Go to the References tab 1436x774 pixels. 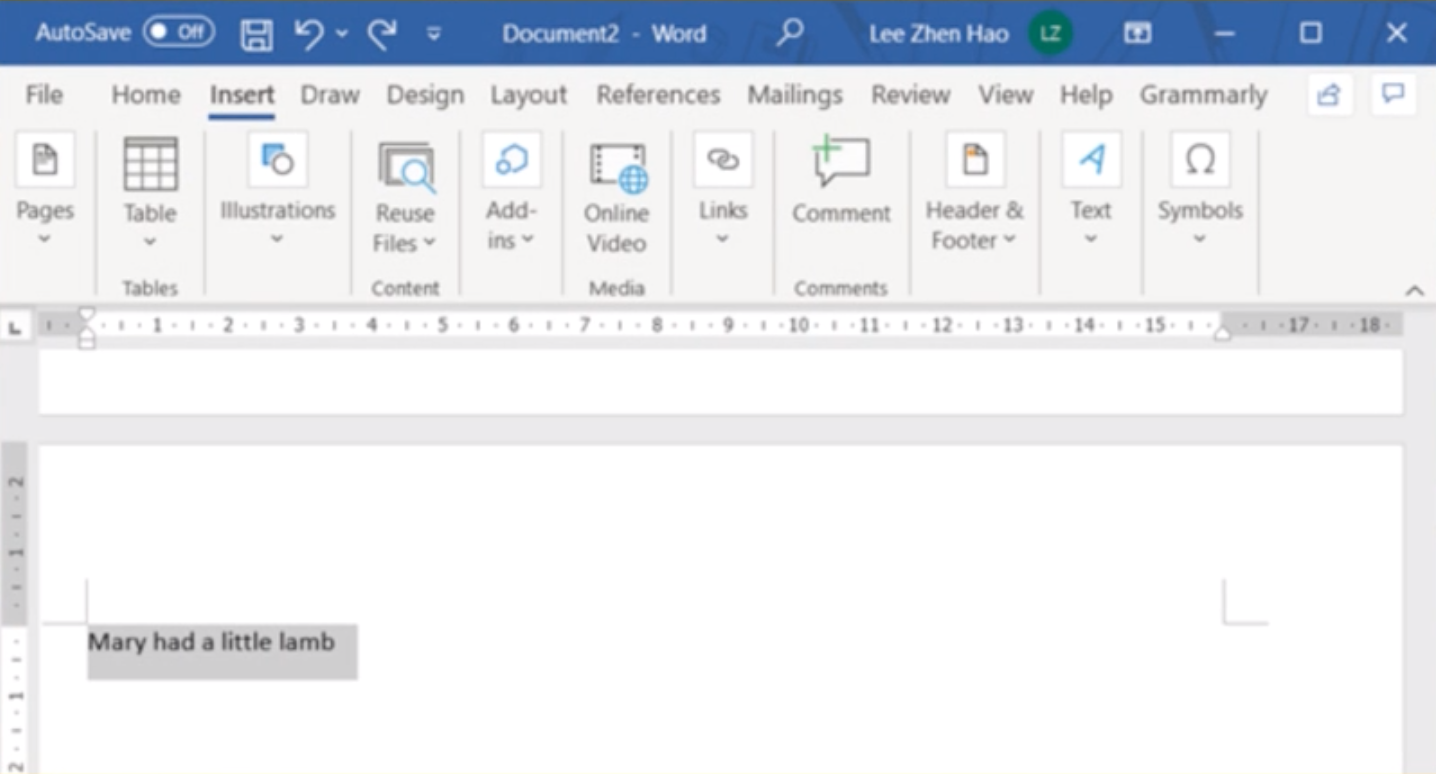point(658,95)
